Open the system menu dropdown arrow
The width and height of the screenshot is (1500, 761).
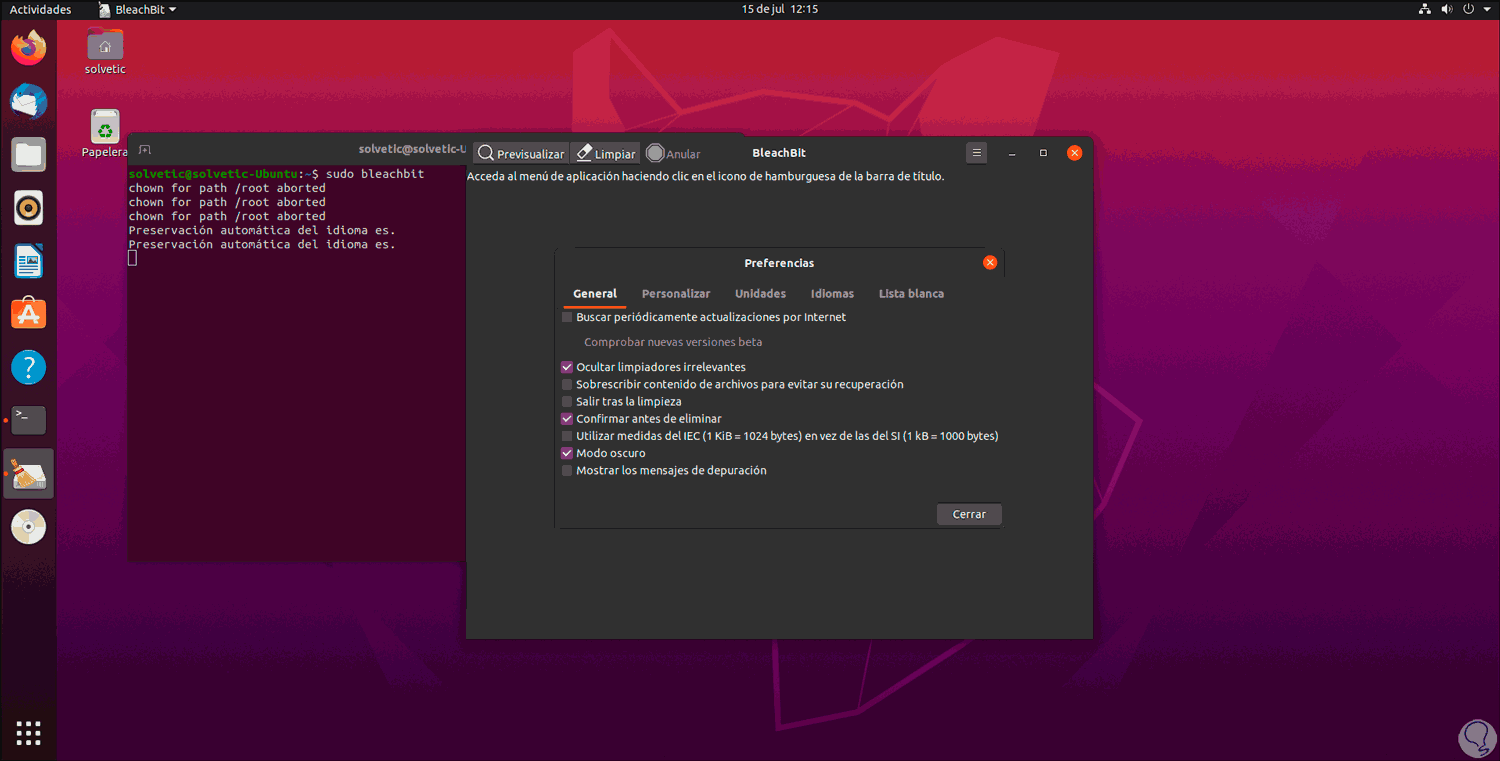(1486, 9)
